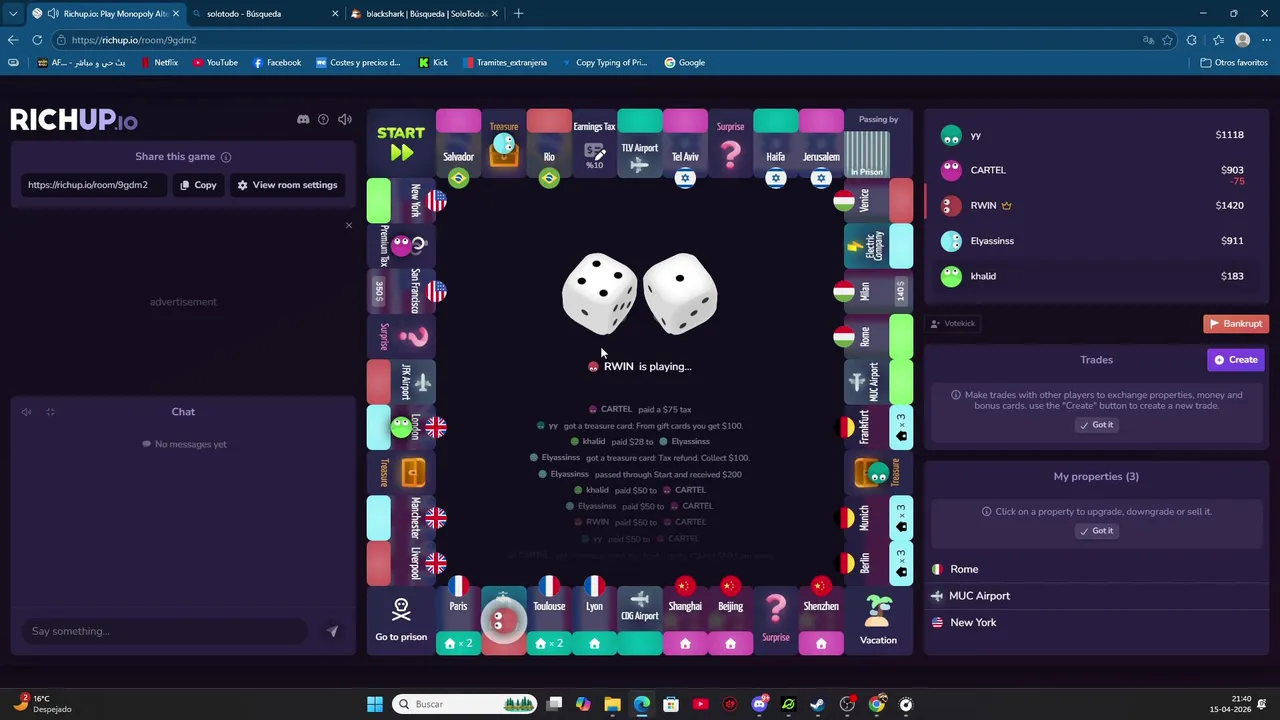Open TLV Airport tile

coord(640,143)
